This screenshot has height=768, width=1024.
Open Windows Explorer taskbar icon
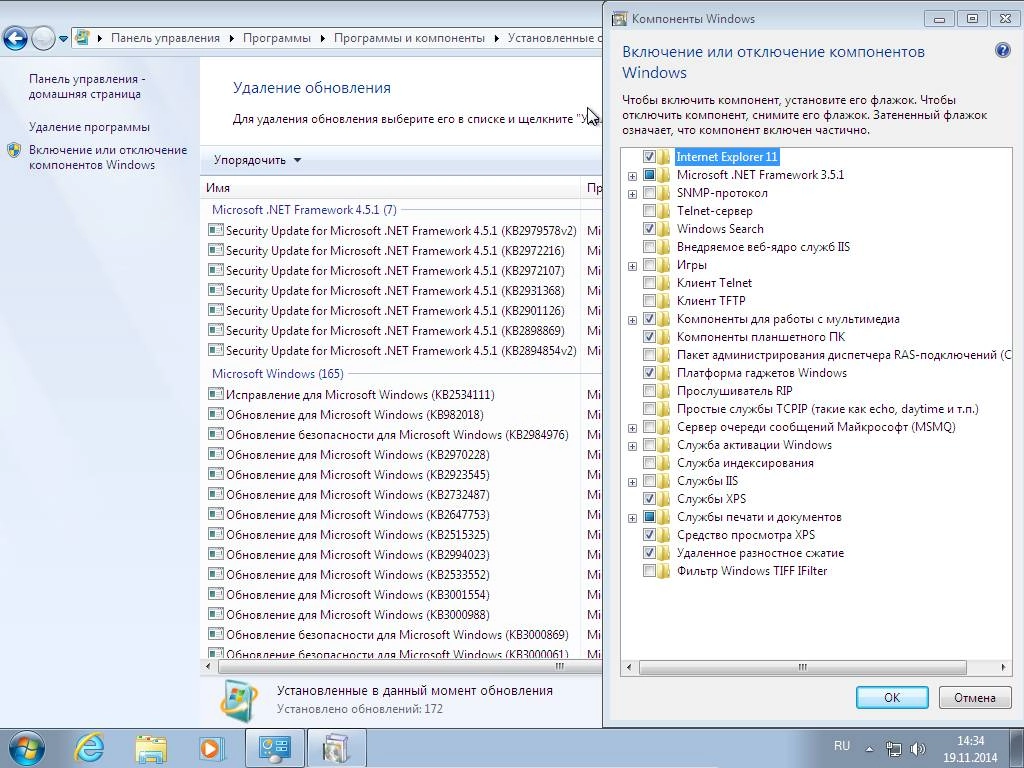[151, 748]
